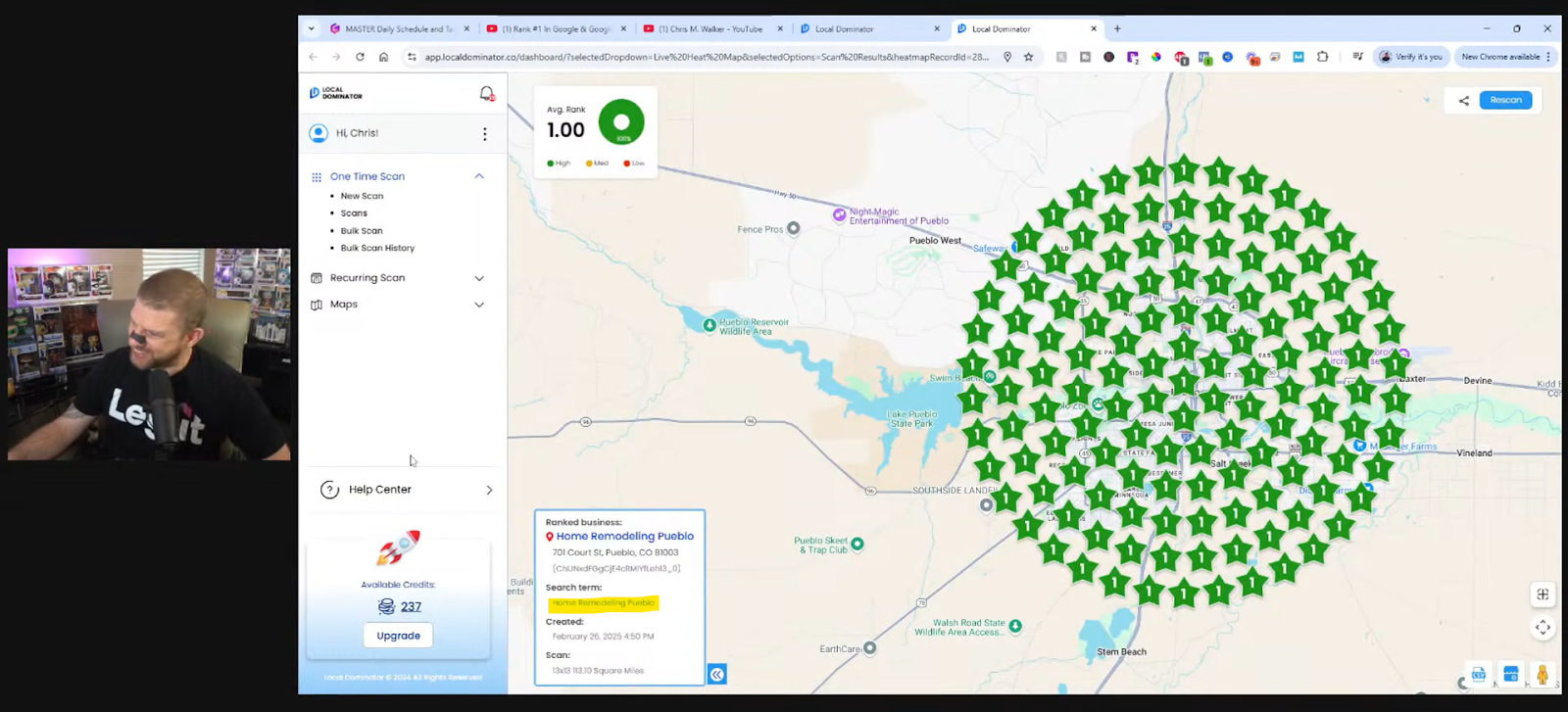Select New Scan in sidebar

(x=362, y=196)
